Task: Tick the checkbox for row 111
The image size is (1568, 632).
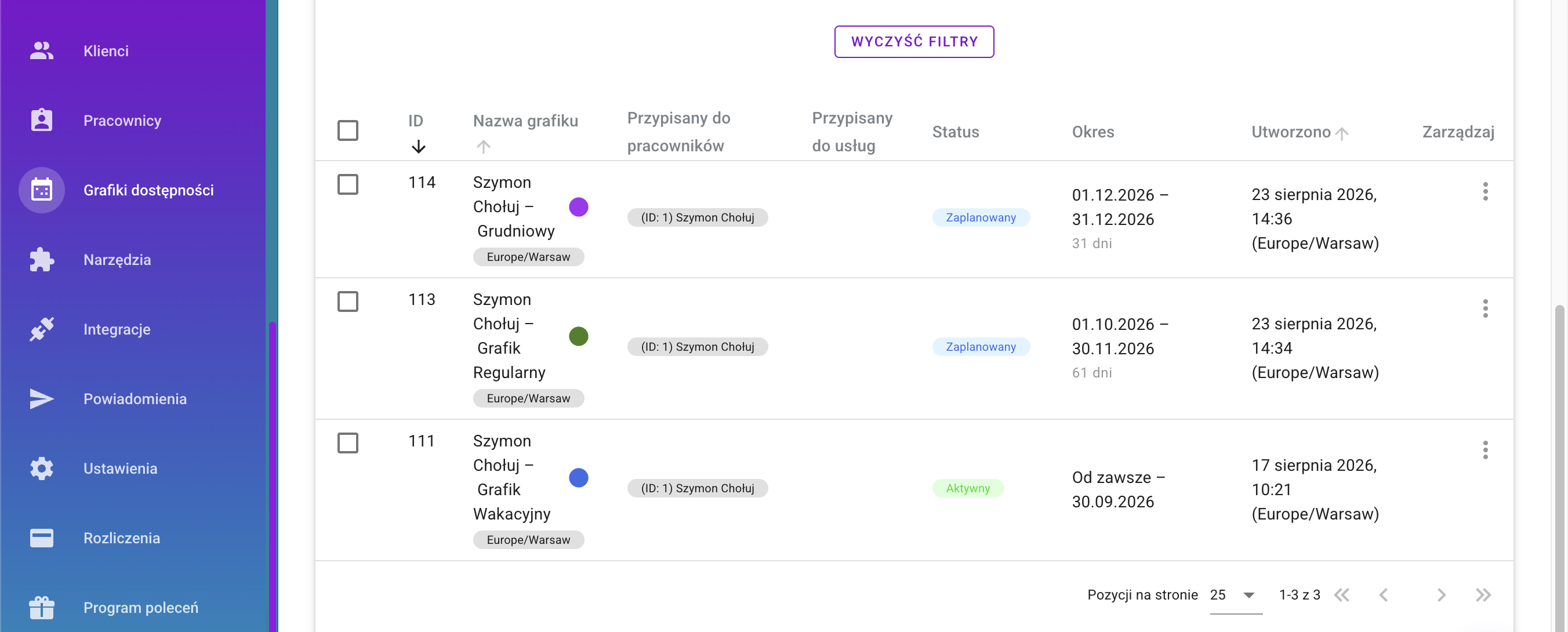Action: (347, 442)
